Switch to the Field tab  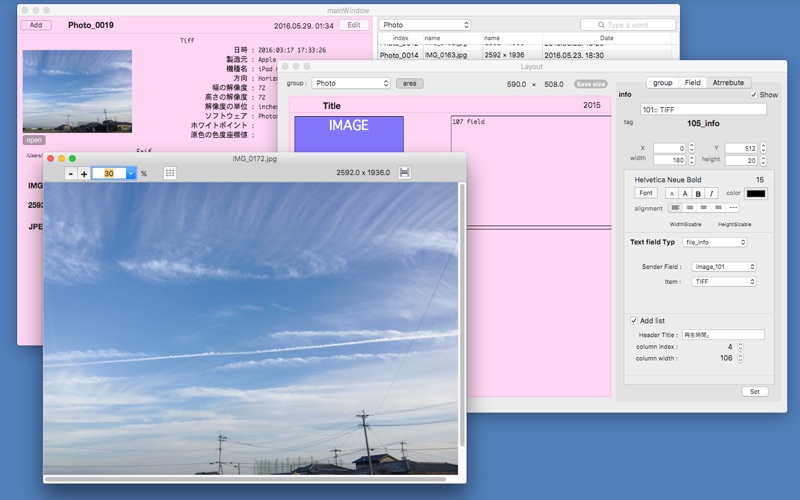tap(692, 83)
